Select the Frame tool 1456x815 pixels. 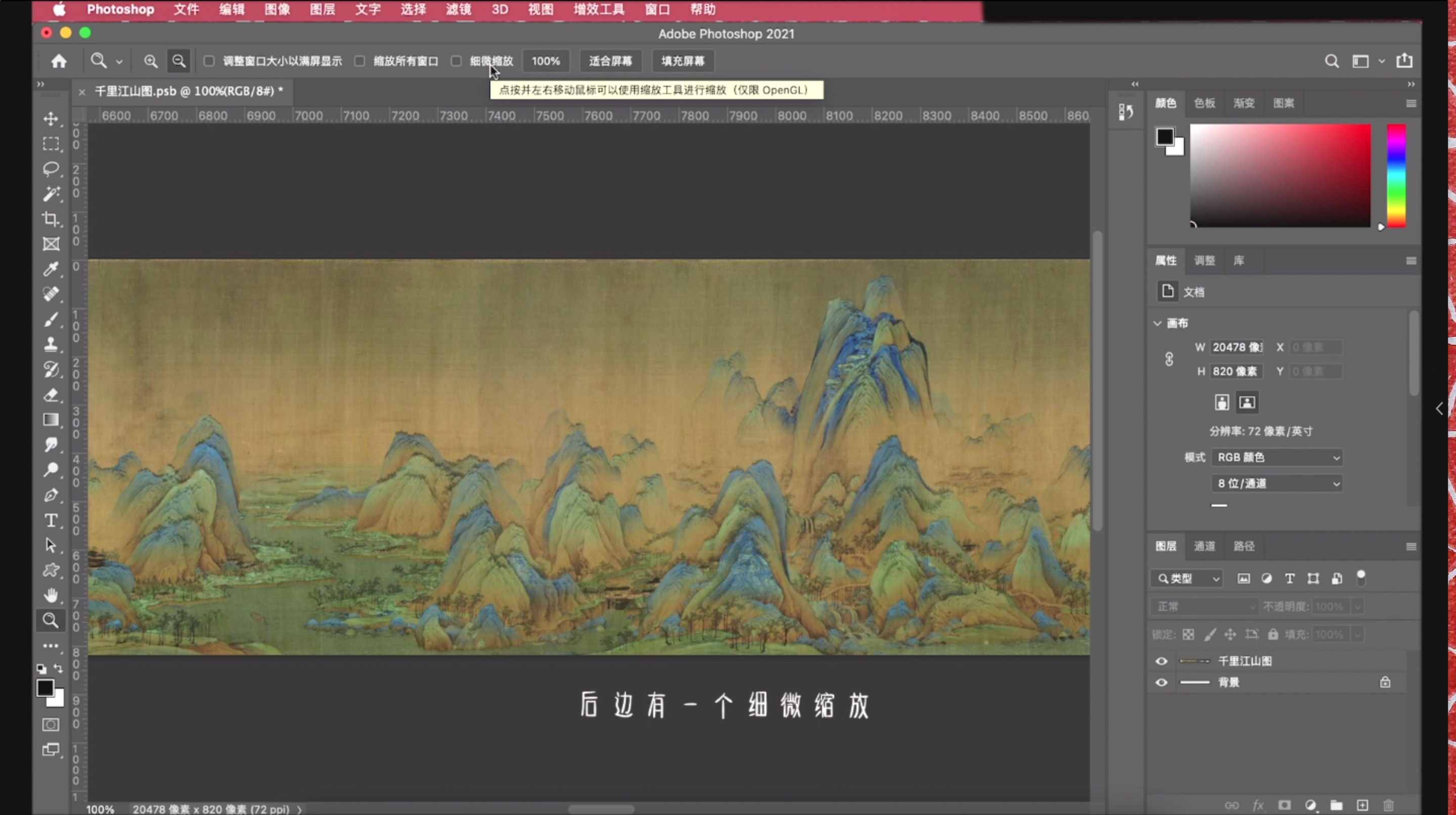51,244
